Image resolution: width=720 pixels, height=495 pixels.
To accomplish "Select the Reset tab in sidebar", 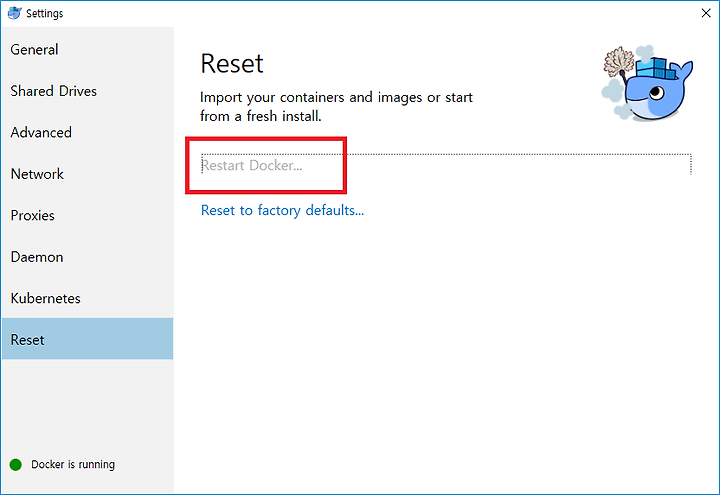I will [x=87, y=339].
